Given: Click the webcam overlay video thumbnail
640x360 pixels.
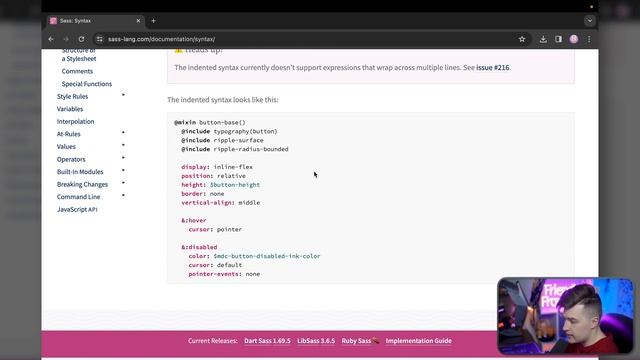Looking at the screenshot, I should tap(565, 316).
